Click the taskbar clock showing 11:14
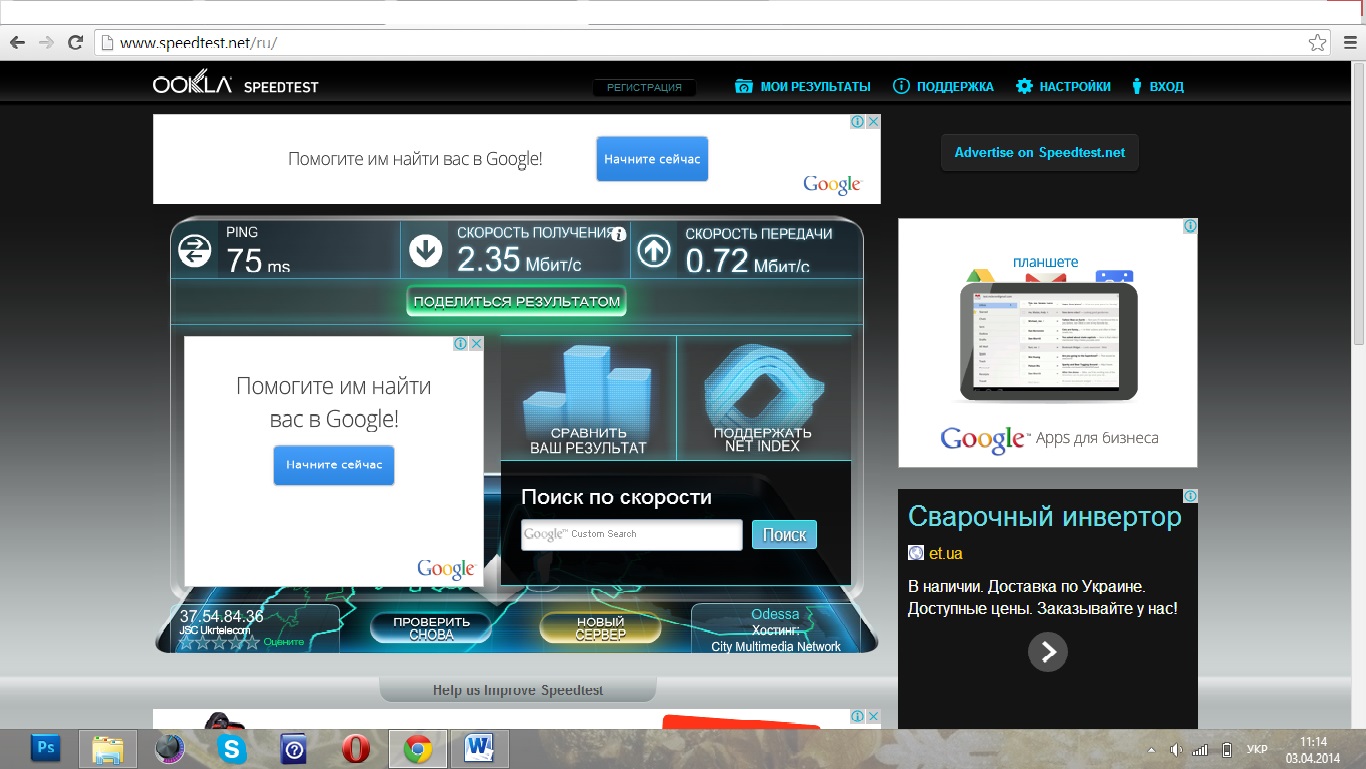 coord(1313,750)
